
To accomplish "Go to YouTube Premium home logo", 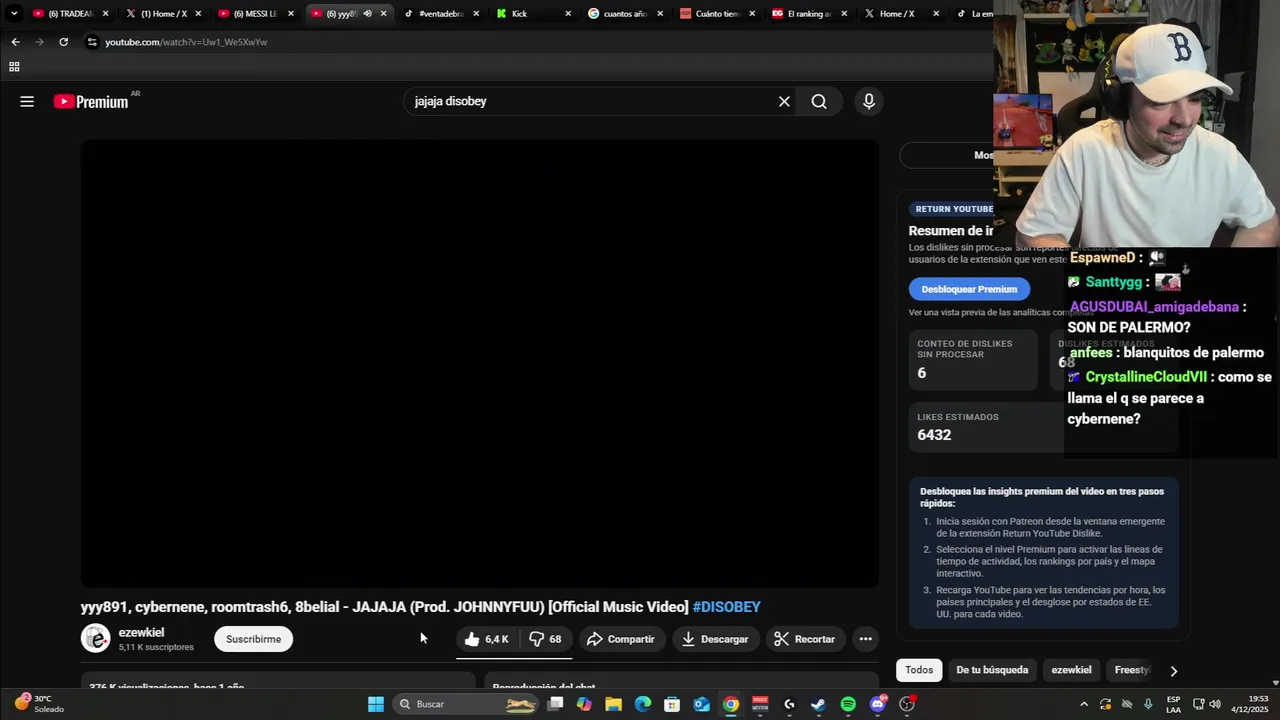I will (x=91, y=101).
